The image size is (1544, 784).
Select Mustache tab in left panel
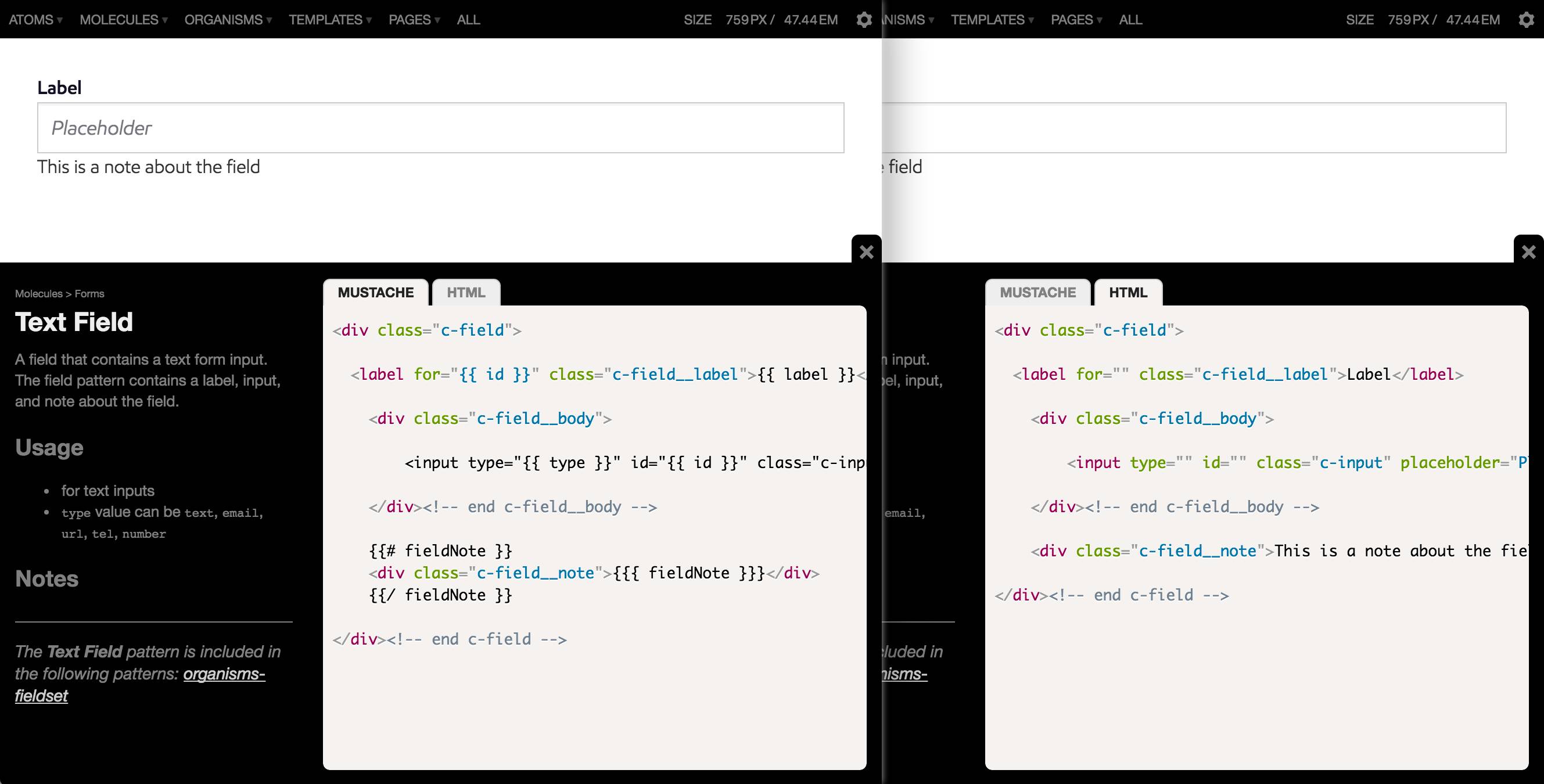click(x=375, y=293)
